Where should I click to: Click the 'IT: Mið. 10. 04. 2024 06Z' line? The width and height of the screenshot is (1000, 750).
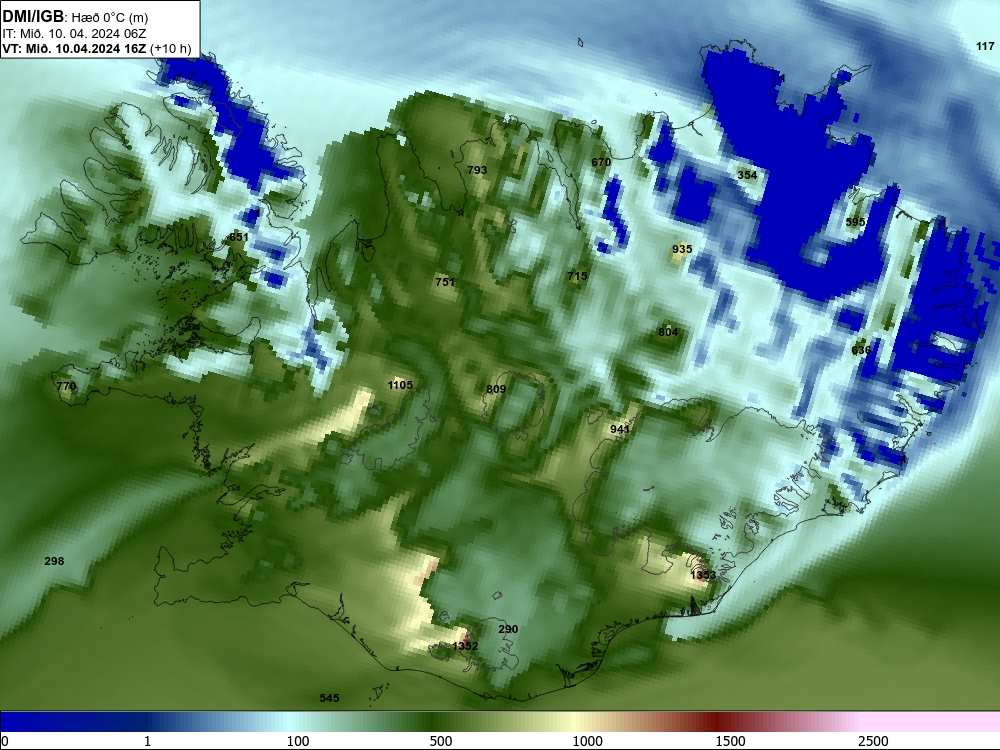click(74, 34)
